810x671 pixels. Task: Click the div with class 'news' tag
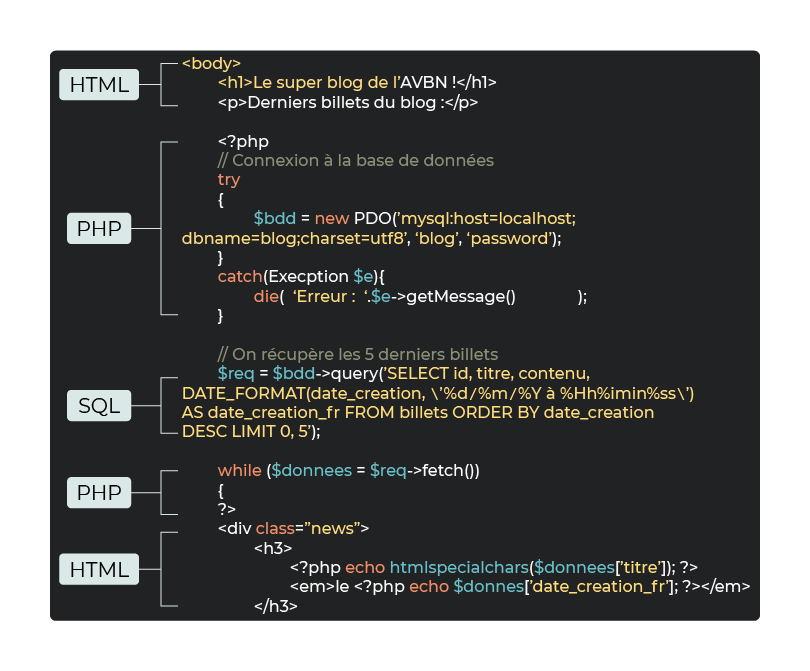click(280, 528)
